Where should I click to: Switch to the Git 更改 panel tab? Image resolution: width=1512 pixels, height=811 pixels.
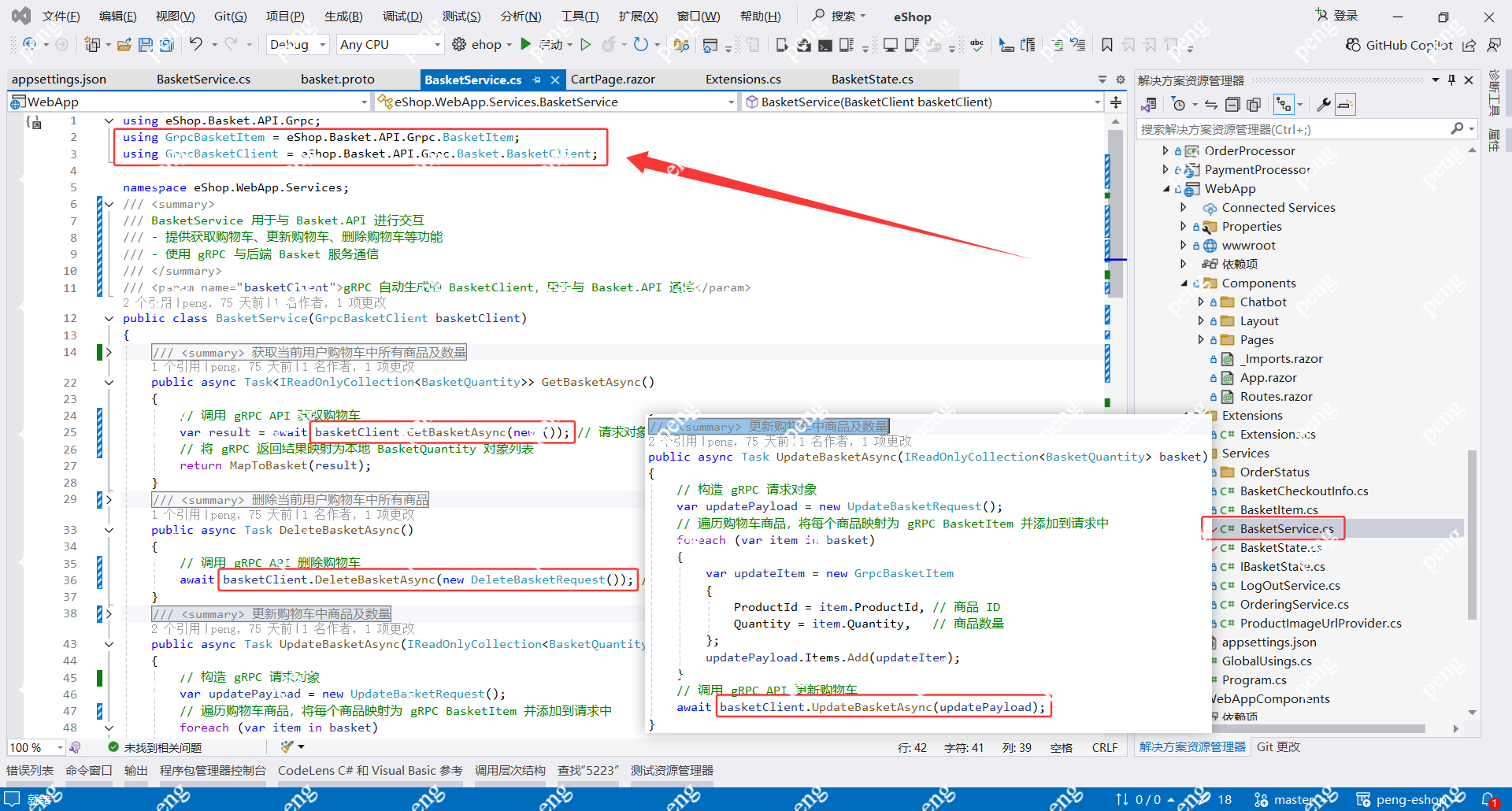tap(1278, 746)
